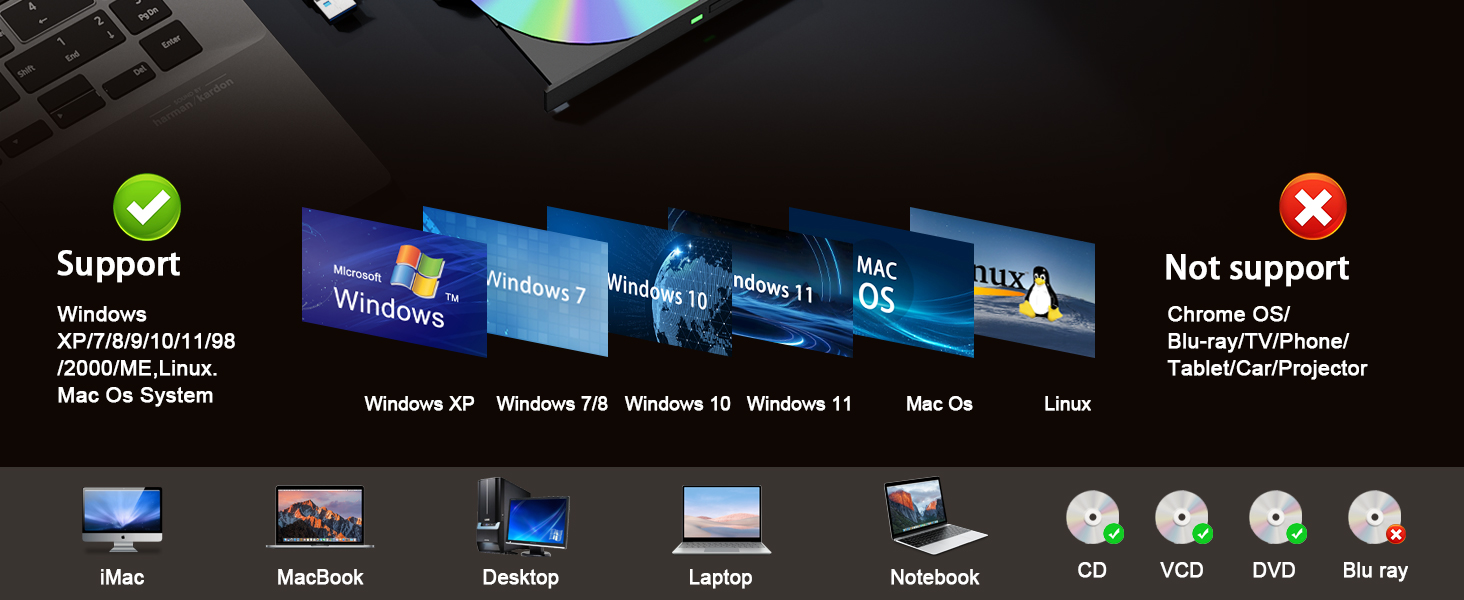Screen dimensions: 1464x600
Task: Click the Support heading text
Action: [x=118, y=264]
